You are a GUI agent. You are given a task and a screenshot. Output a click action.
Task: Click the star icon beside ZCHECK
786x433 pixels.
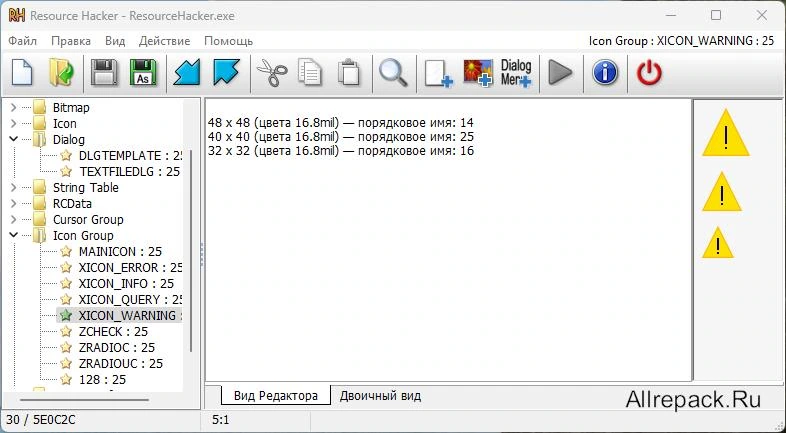coord(66,331)
